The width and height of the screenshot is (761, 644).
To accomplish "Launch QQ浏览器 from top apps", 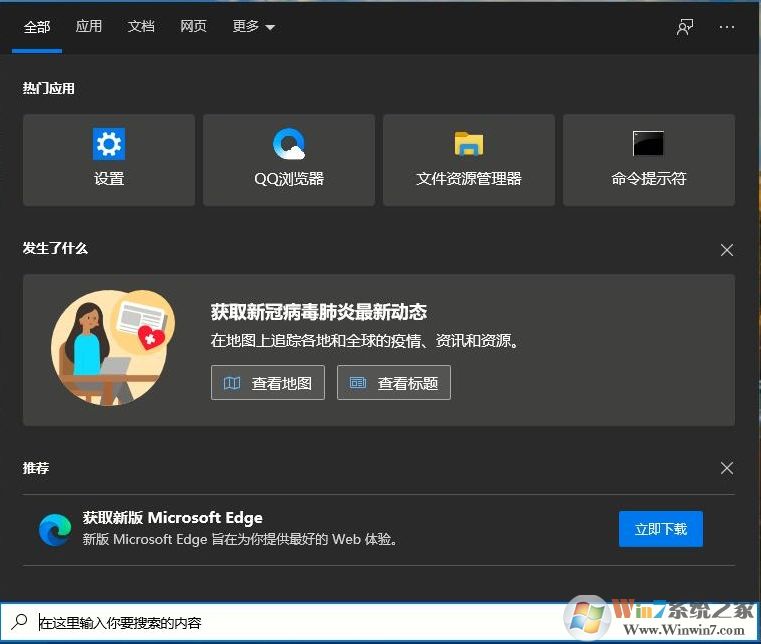I will (288, 160).
